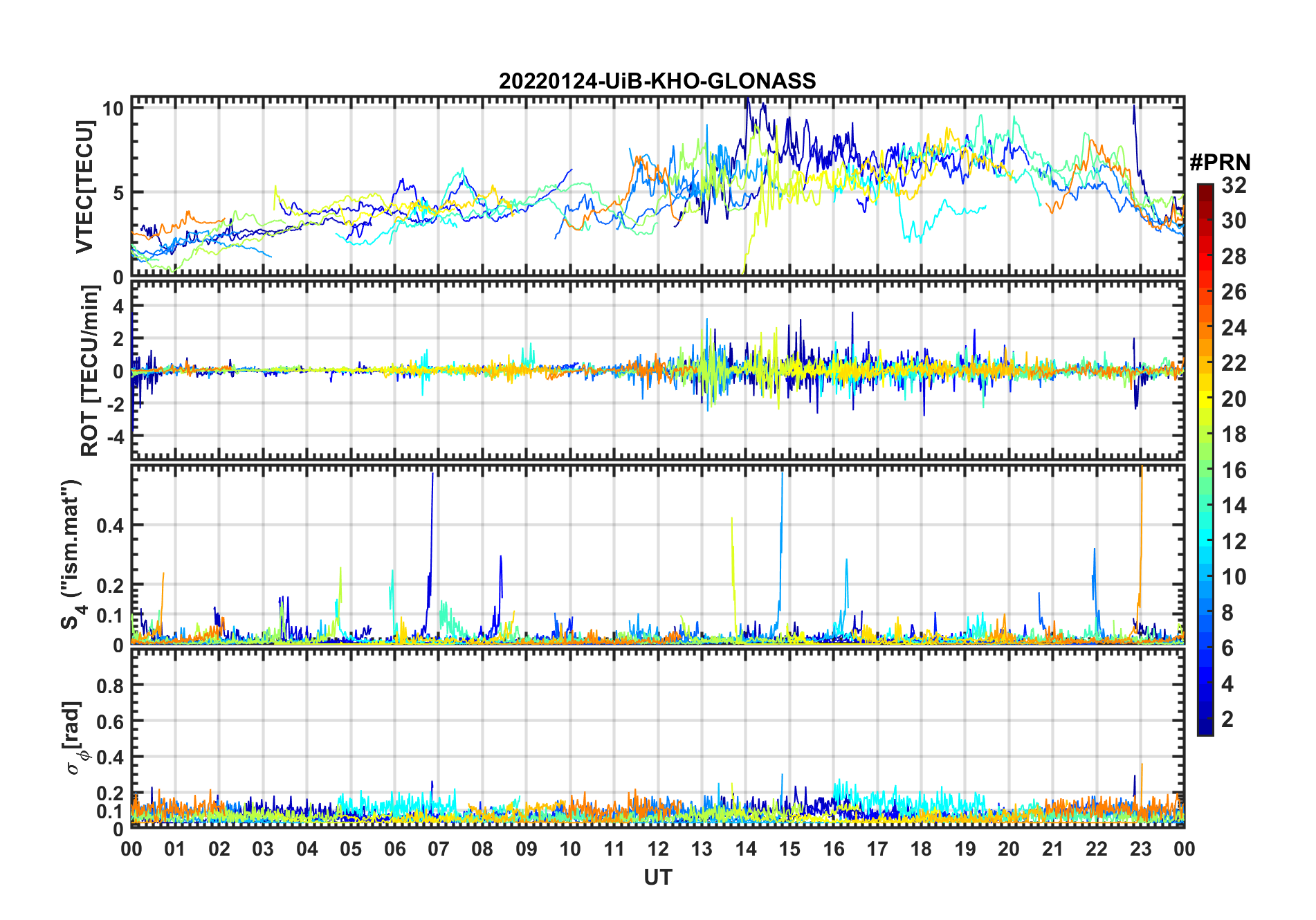This screenshot has width=1316, height=920.
Task: Click inside the VTEC plot panel
Action: click(x=657, y=187)
